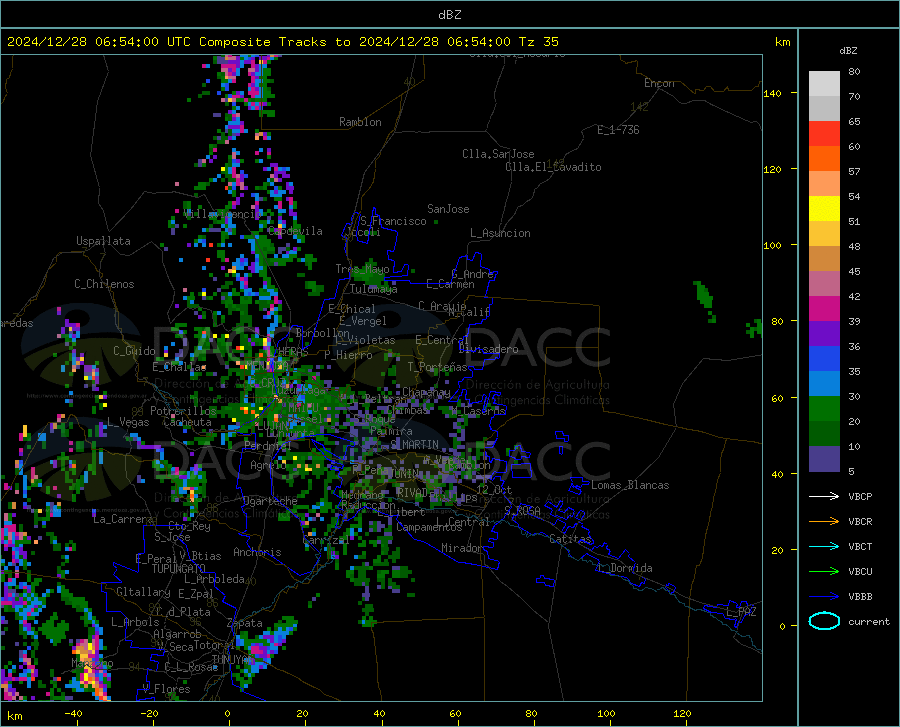Image resolution: width=900 pixels, height=727 pixels.
Task: Pick the purple 39-36 dBZ swatch
Action: tap(824, 334)
